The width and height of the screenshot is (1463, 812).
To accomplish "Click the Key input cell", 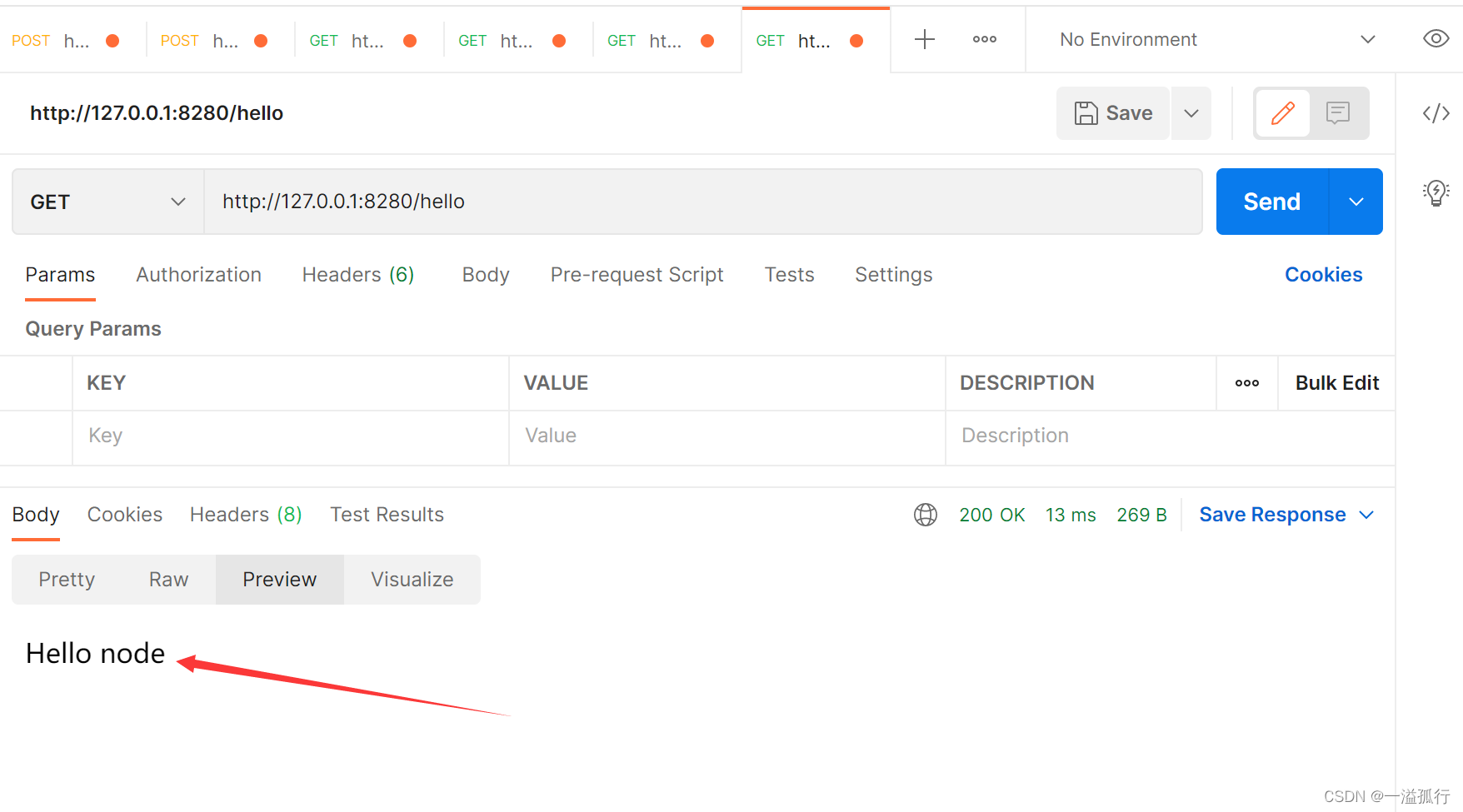I will [291, 436].
